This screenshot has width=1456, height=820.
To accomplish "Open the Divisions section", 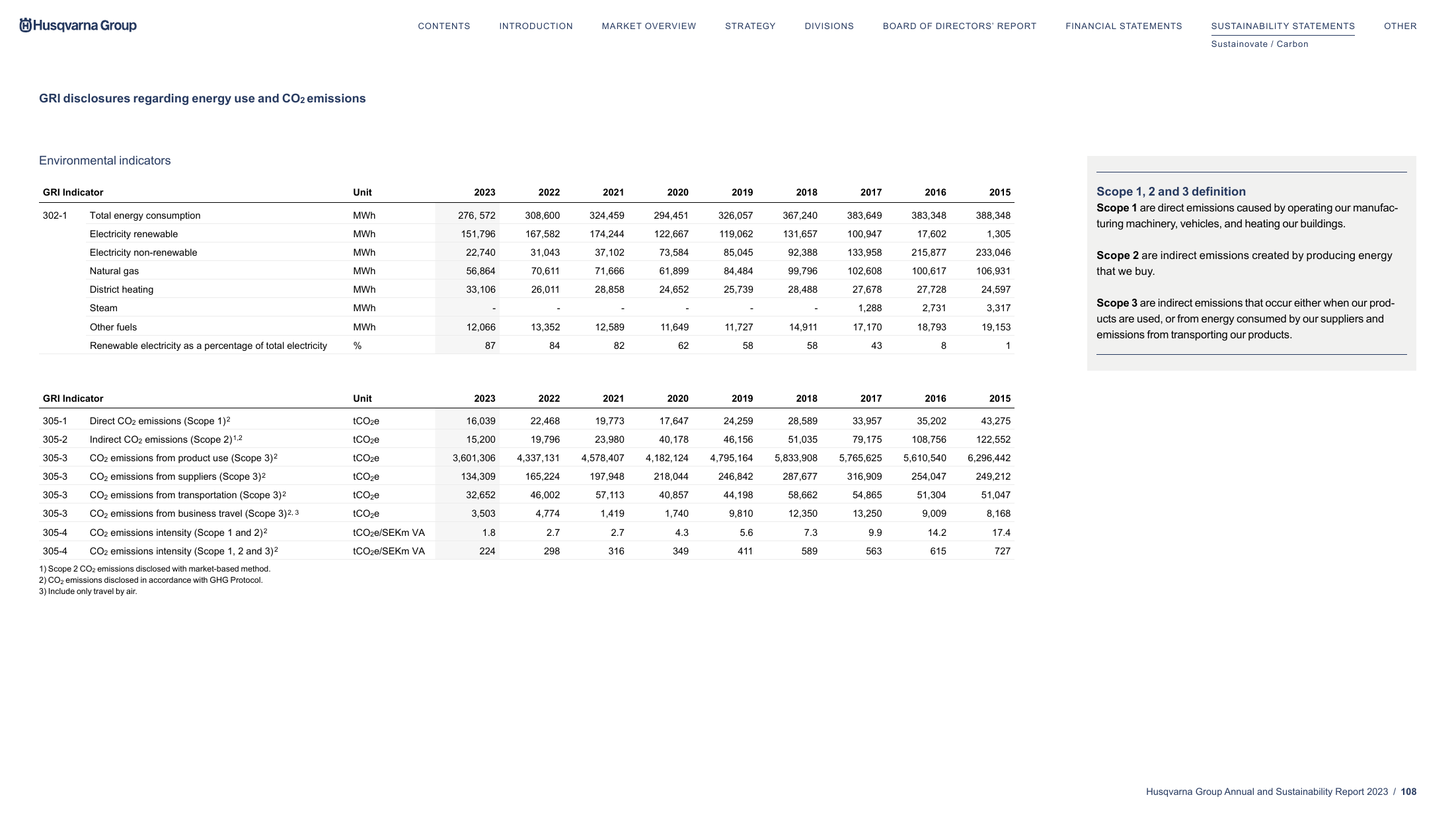I will pyautogui.click(x=829, y=26).
